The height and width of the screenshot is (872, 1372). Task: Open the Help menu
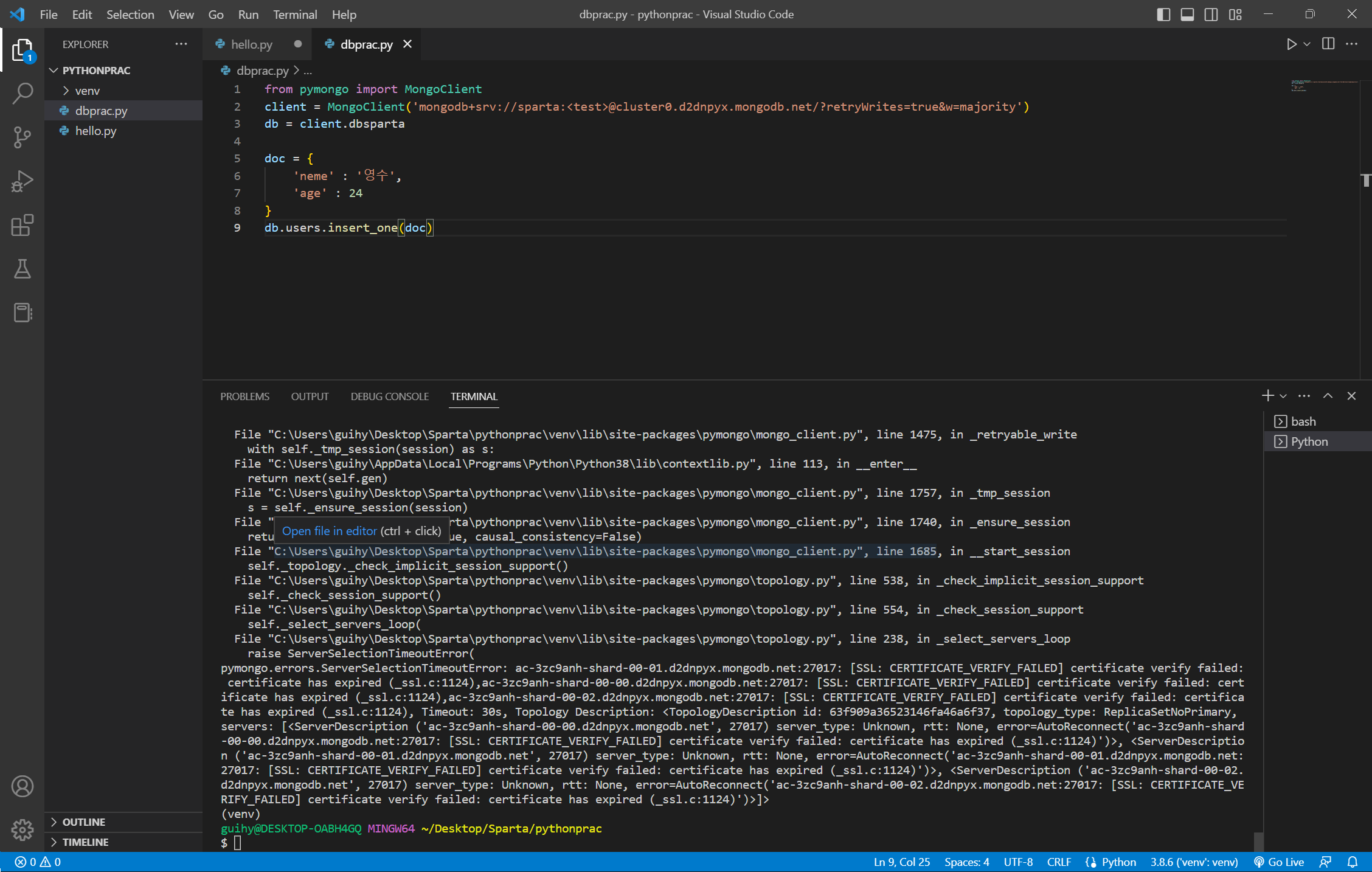344,14
